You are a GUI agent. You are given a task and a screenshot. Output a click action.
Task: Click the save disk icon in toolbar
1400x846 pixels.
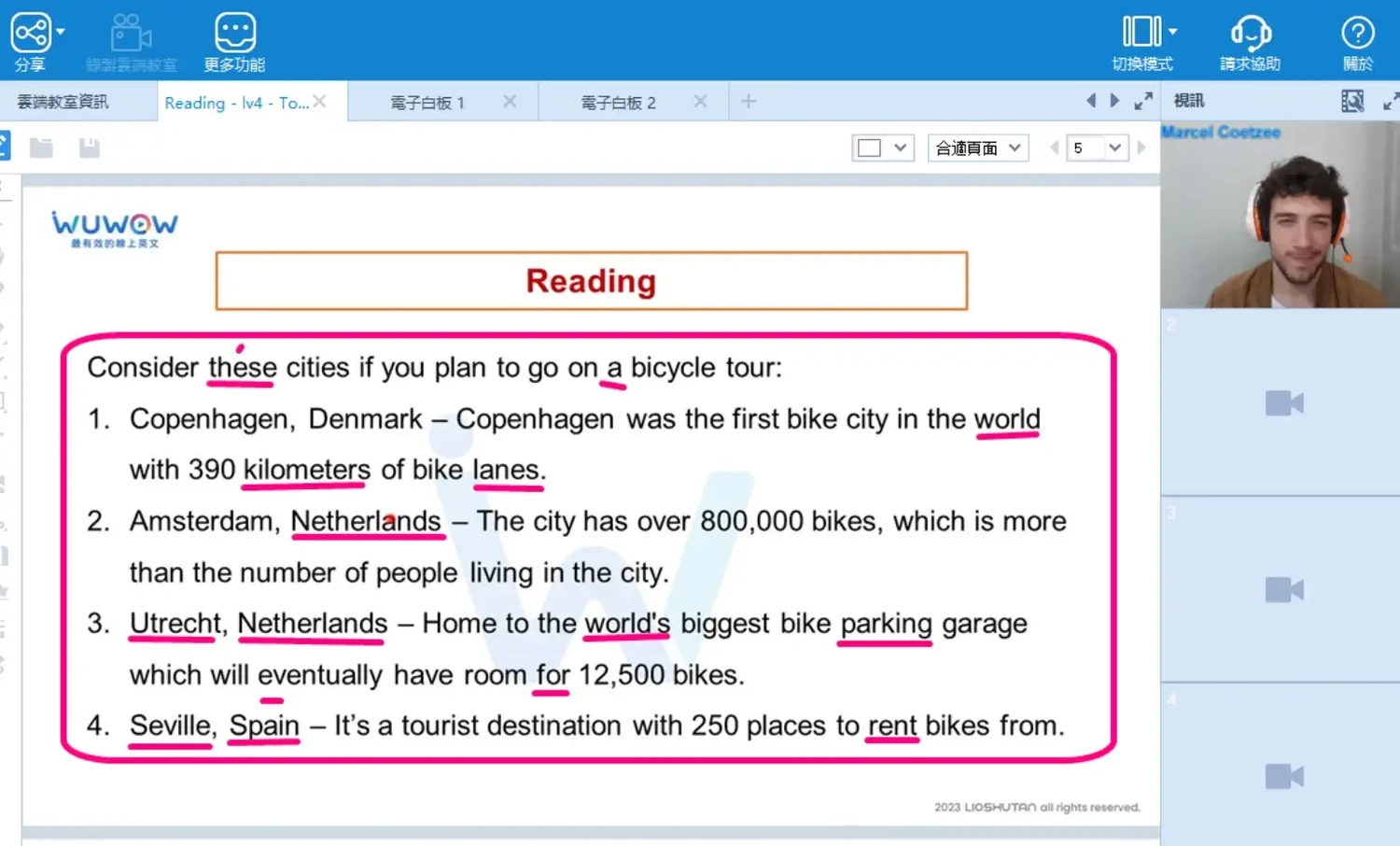(89, 148)
